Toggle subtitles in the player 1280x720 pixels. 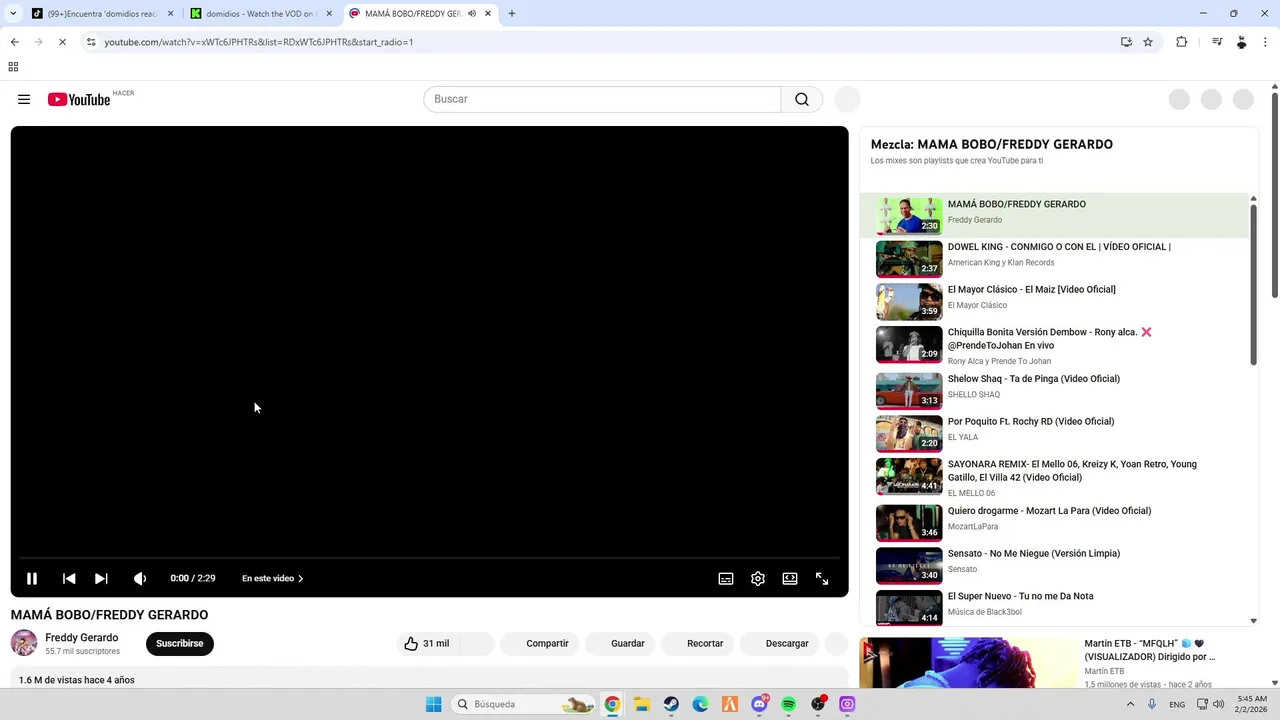pyautogui.click(x=726, y=578)
